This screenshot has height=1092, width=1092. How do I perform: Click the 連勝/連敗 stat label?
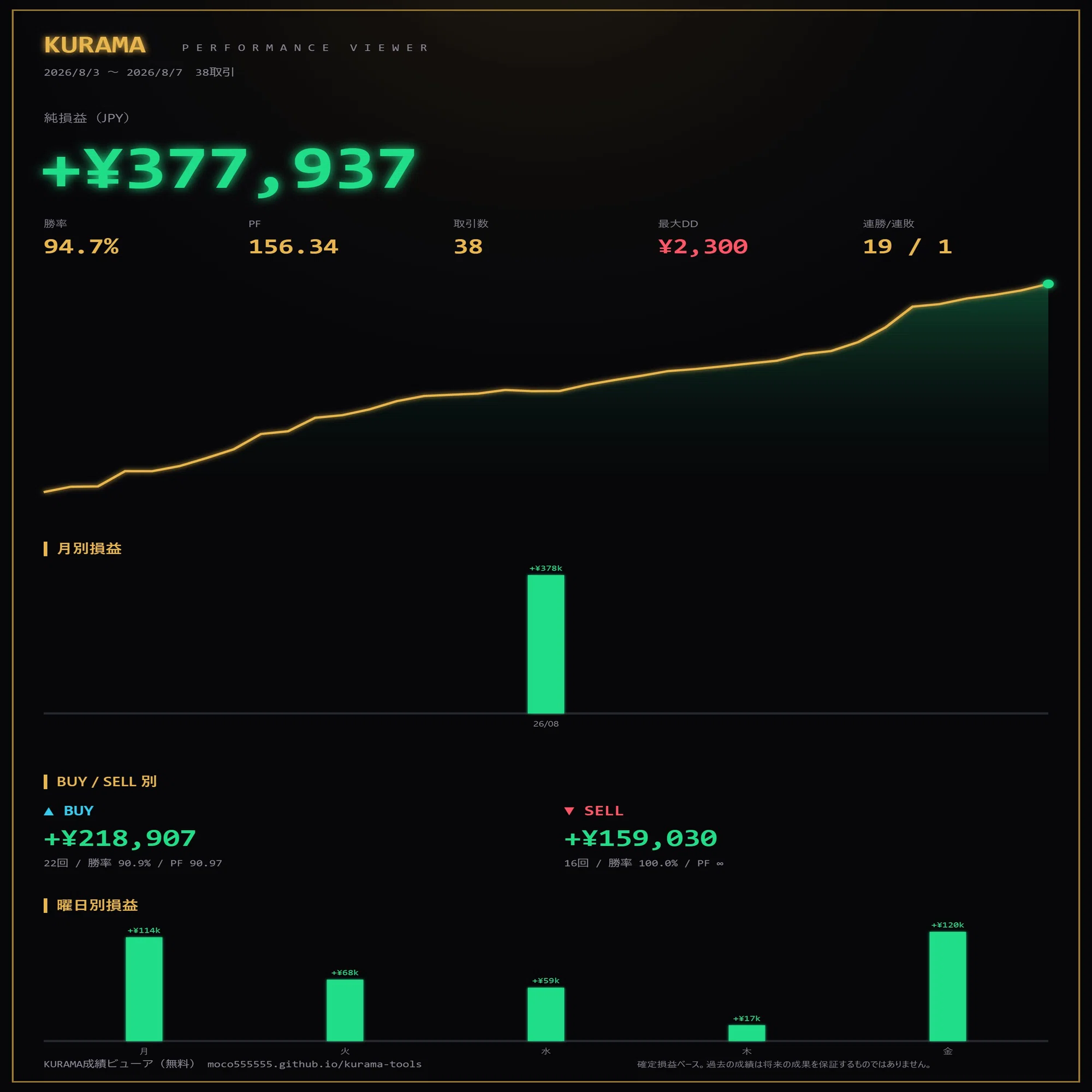coord(888,223)
